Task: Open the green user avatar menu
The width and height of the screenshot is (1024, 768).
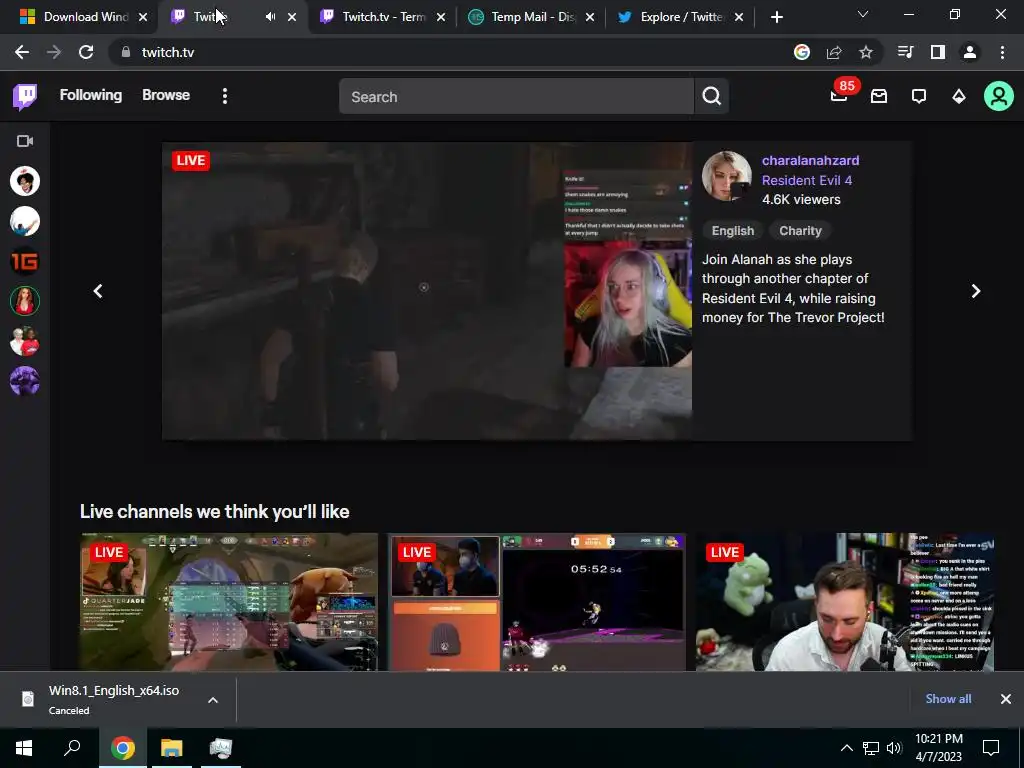Action: coord(999,97)
